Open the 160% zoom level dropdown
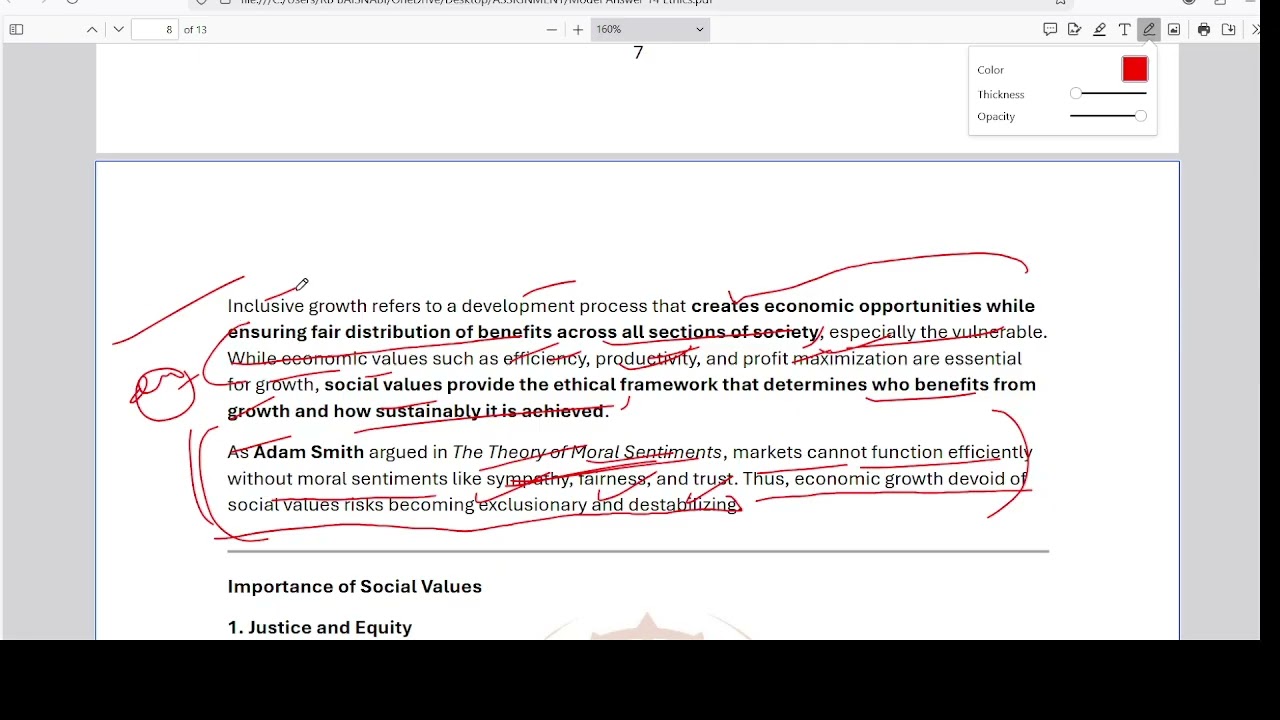Viewport: 1280px width, 720px height. tap(650, 30)
